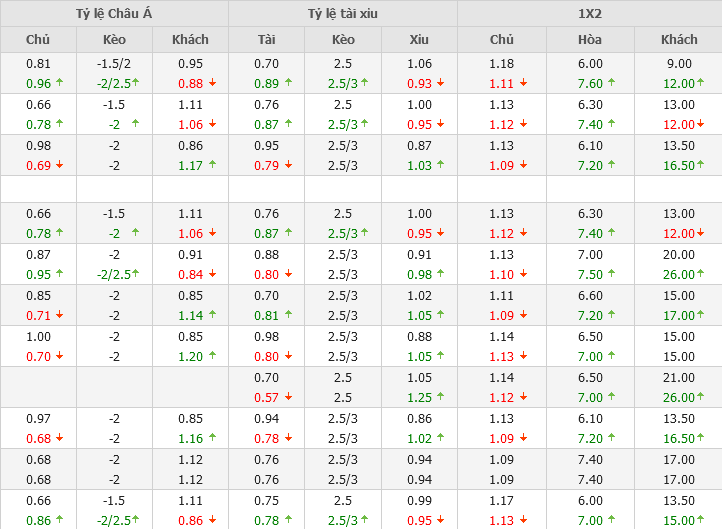Click the Tài column header
Image resolution: width=722 pixels, height=529 pixels.
tap(266, 40)
